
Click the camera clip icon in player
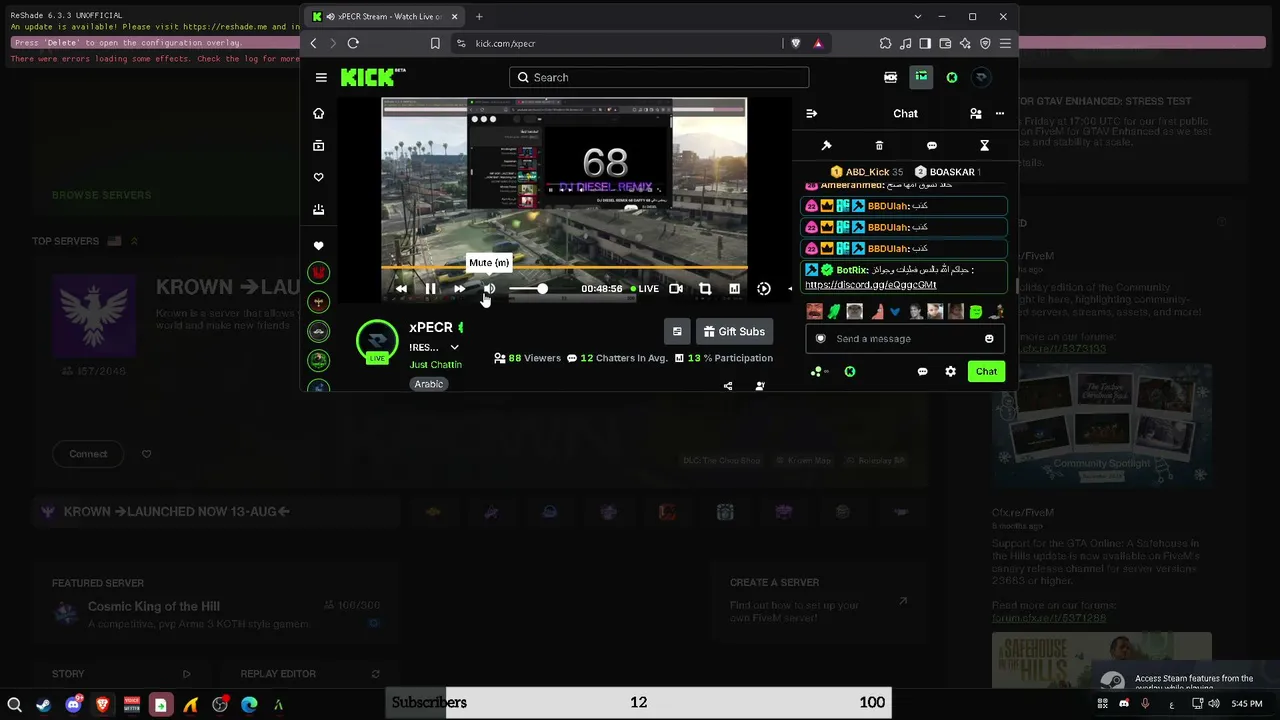pyautogui.click(x=676, y=289)
